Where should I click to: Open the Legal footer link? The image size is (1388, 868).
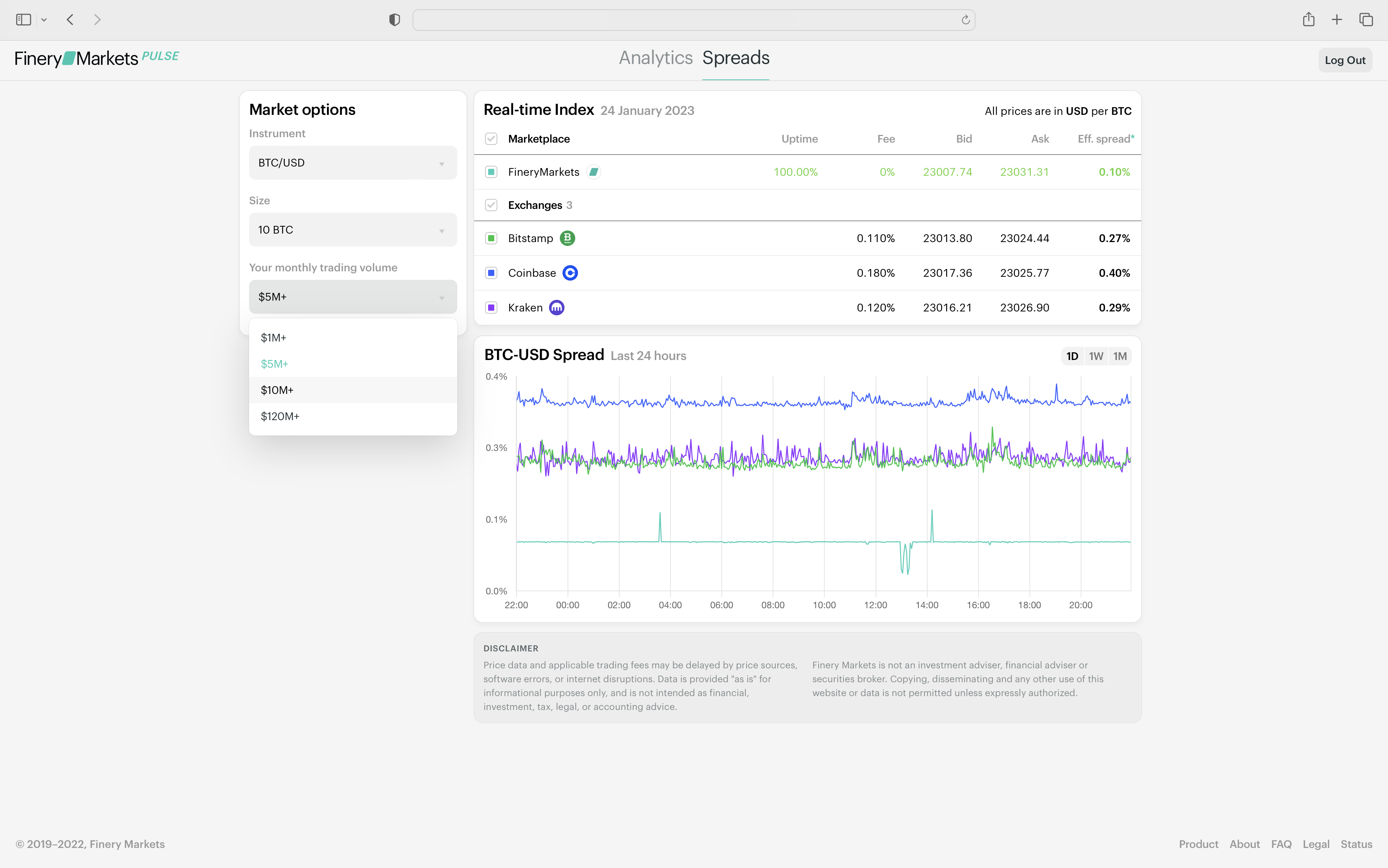point(1316,844)
